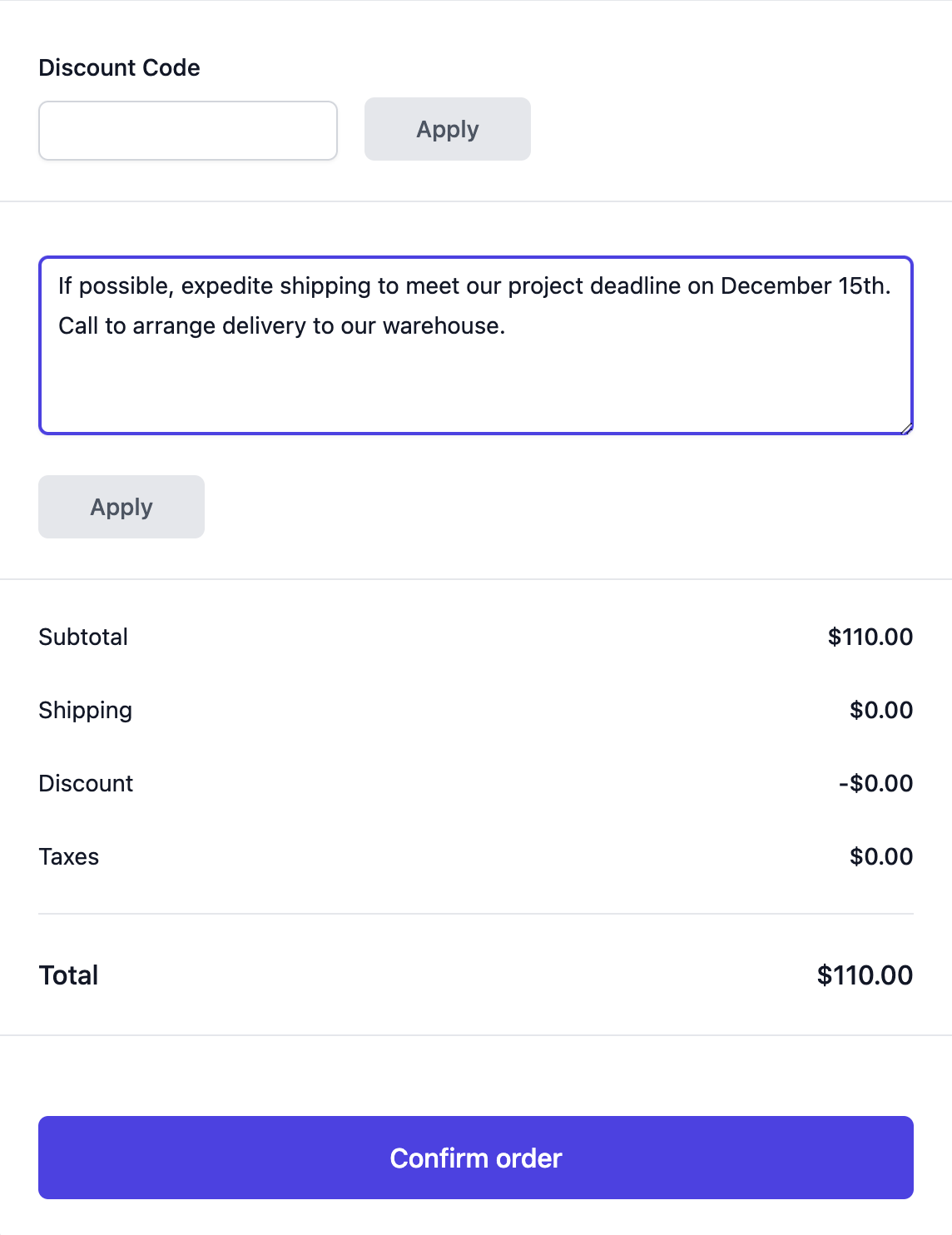
Task: Confirm the order
Action: [x=476, y=1158]
